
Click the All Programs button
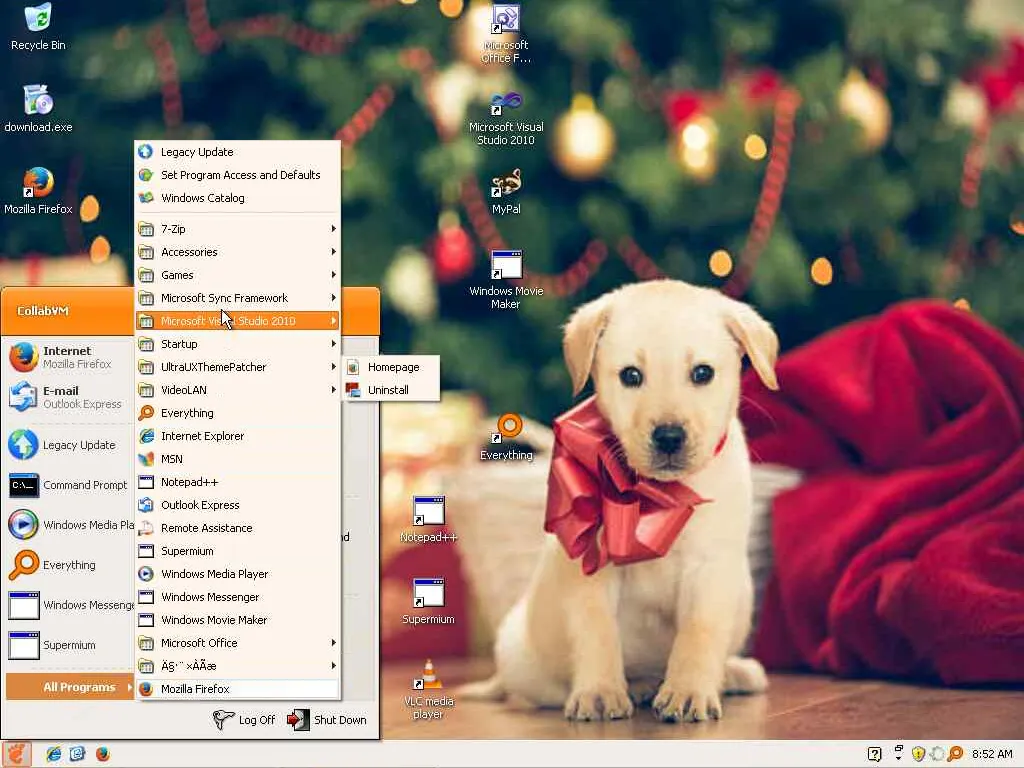point(70,687)
